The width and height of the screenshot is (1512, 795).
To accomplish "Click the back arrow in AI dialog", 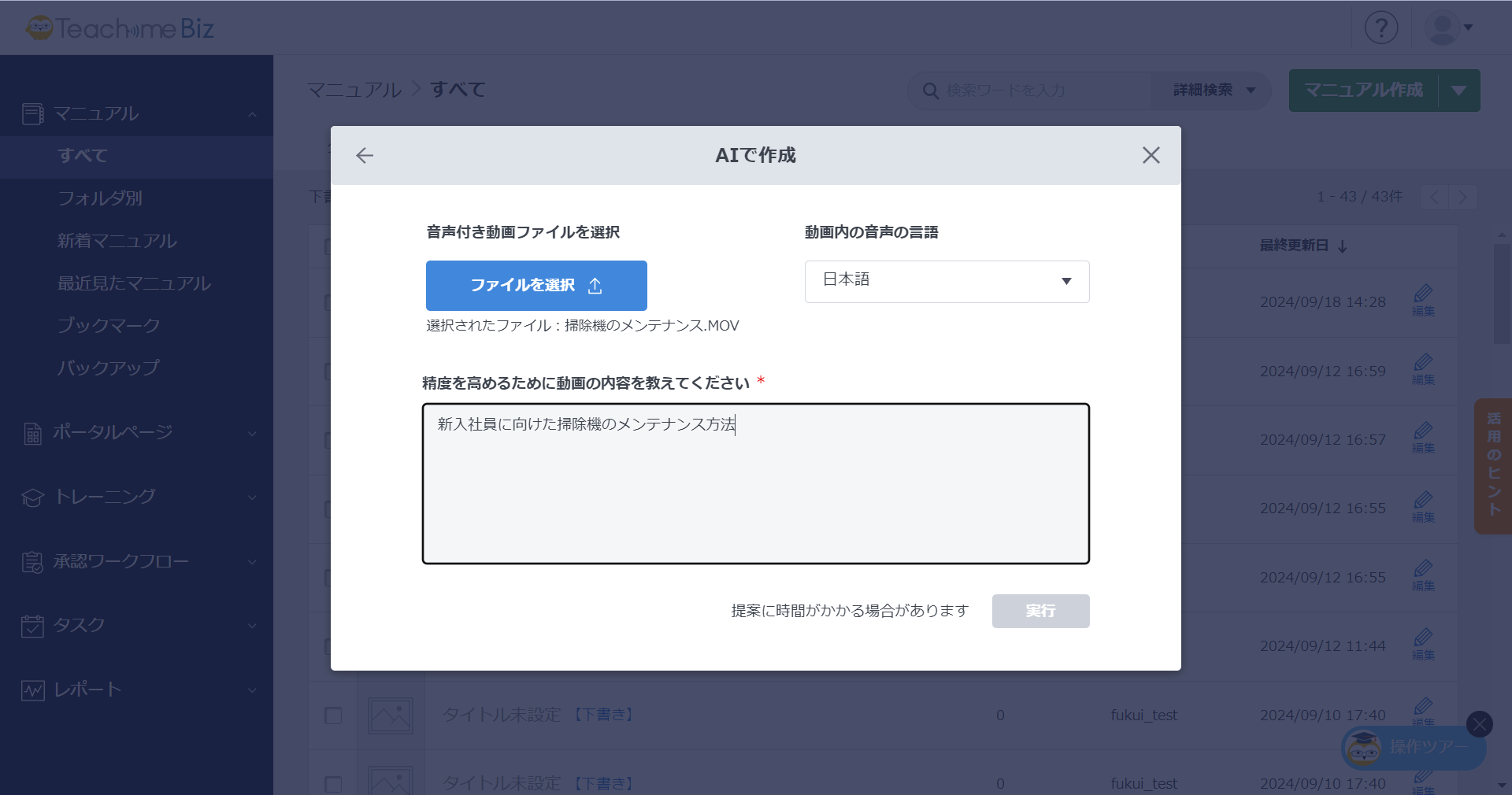I will [x=365, y=156].
